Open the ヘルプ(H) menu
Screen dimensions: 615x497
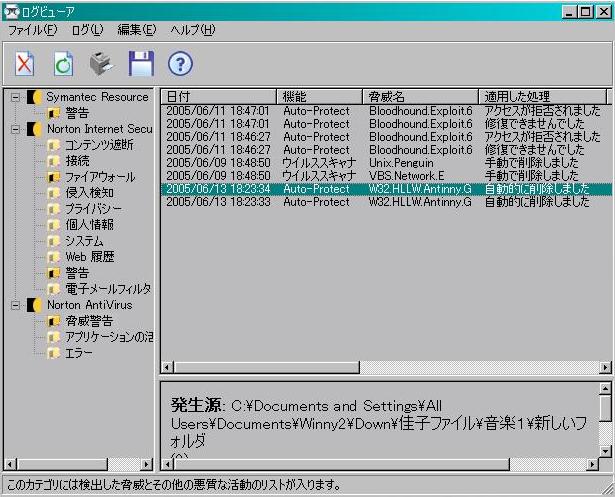[192, 30]
